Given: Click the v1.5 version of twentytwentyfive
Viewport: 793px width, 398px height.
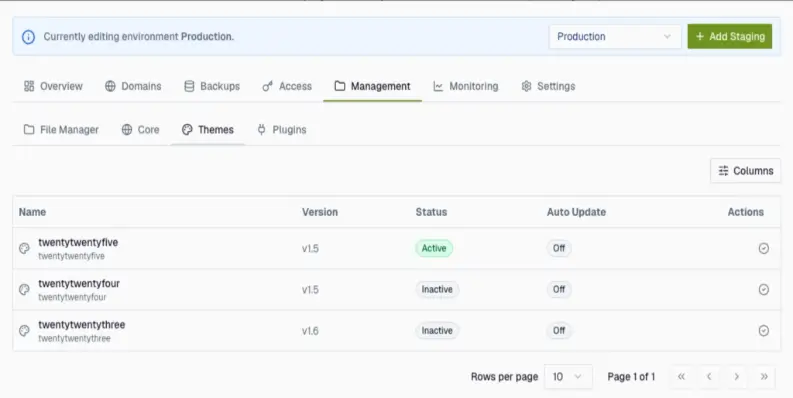Looking at the screenshot, I should (x=310, y=249).
